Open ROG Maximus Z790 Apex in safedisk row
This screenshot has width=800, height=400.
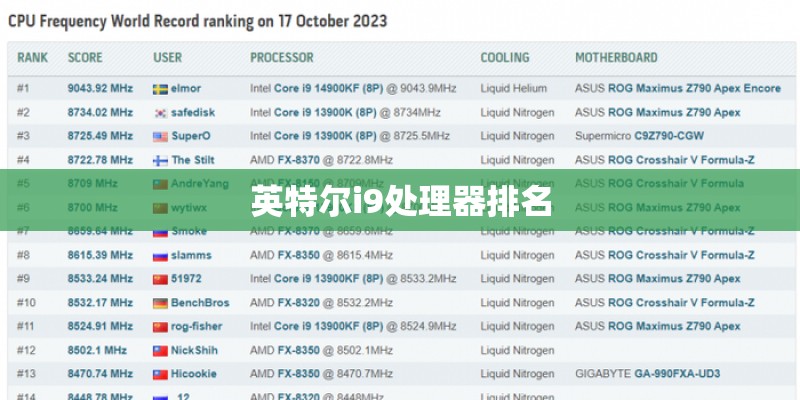coord(674,112)
